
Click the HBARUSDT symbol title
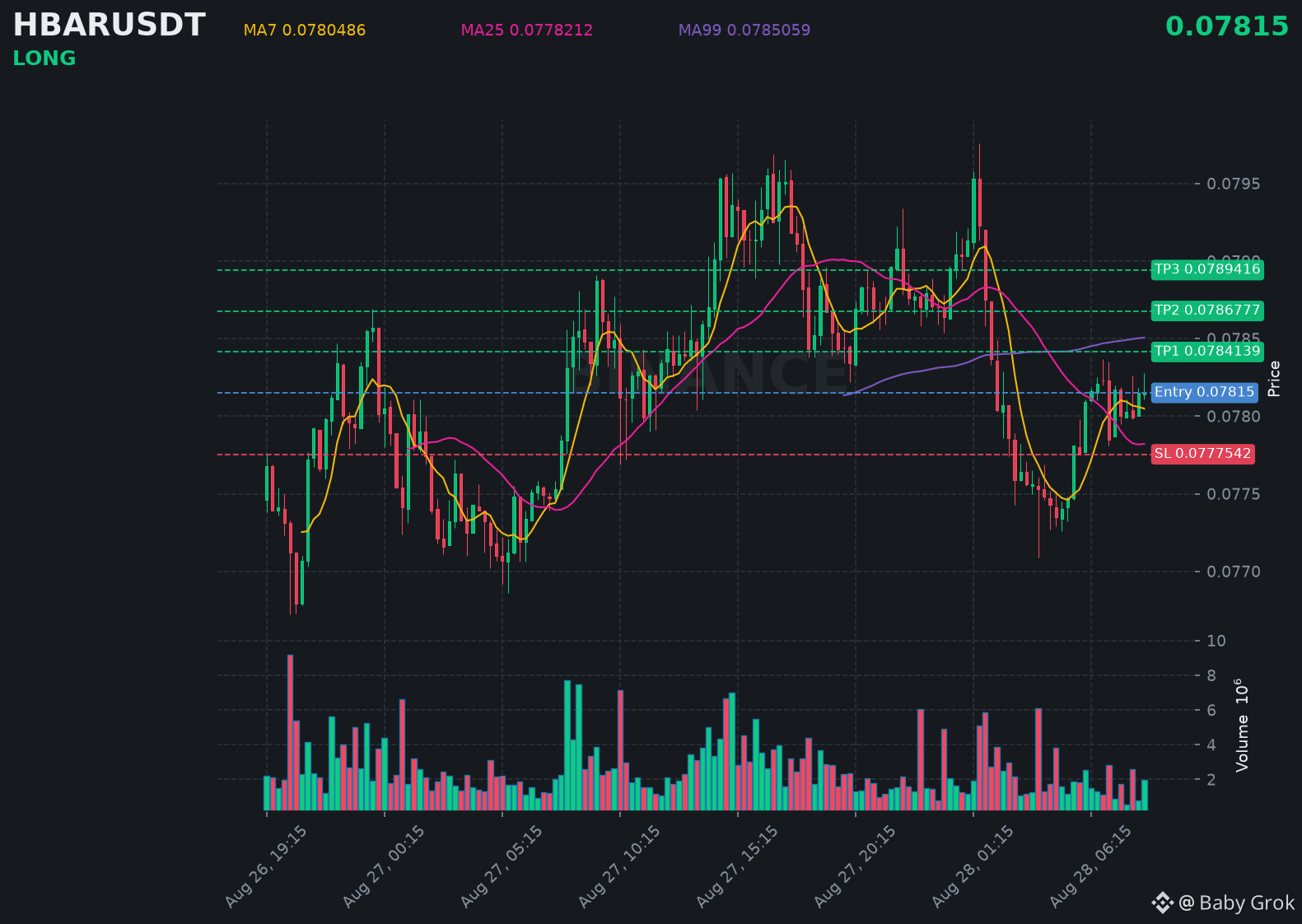point(109,25)
